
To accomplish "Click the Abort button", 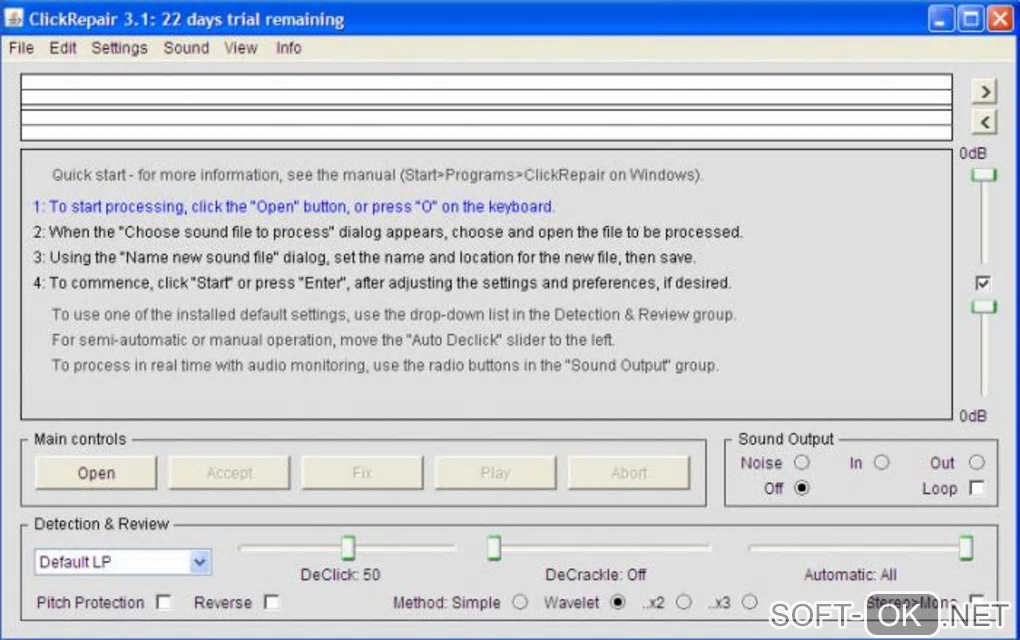I will tap(629, 473).
